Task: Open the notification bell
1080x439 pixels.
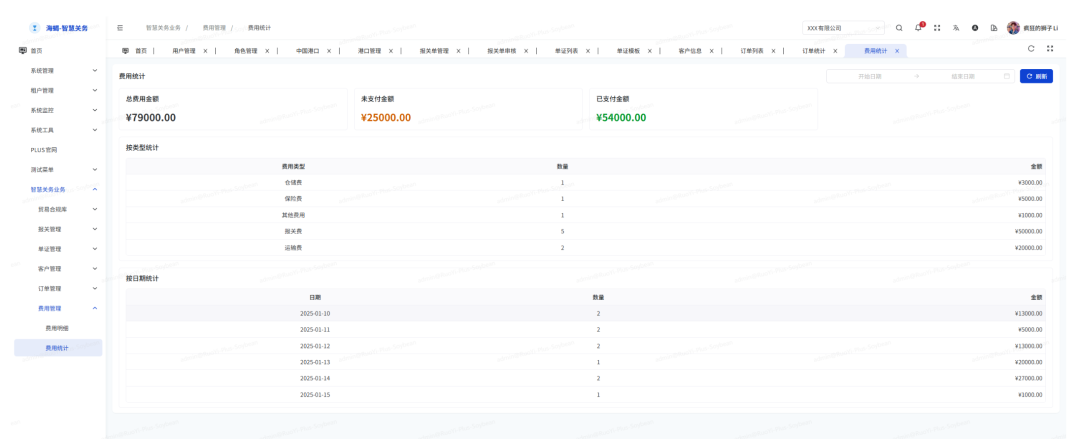Action: [x=918, y=28]
